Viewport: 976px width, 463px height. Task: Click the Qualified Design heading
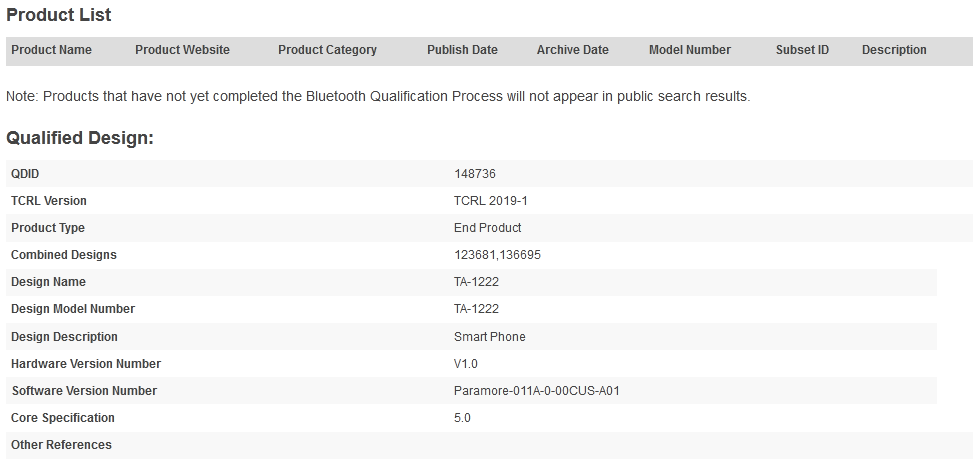coord(80,138)
